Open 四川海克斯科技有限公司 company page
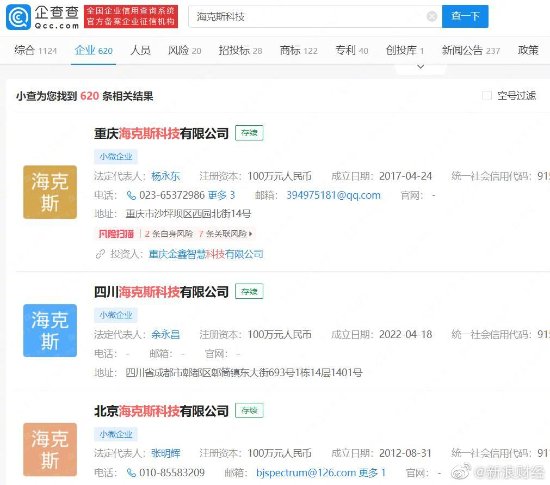This screenshot has height=485, width=550. point(161,292)
